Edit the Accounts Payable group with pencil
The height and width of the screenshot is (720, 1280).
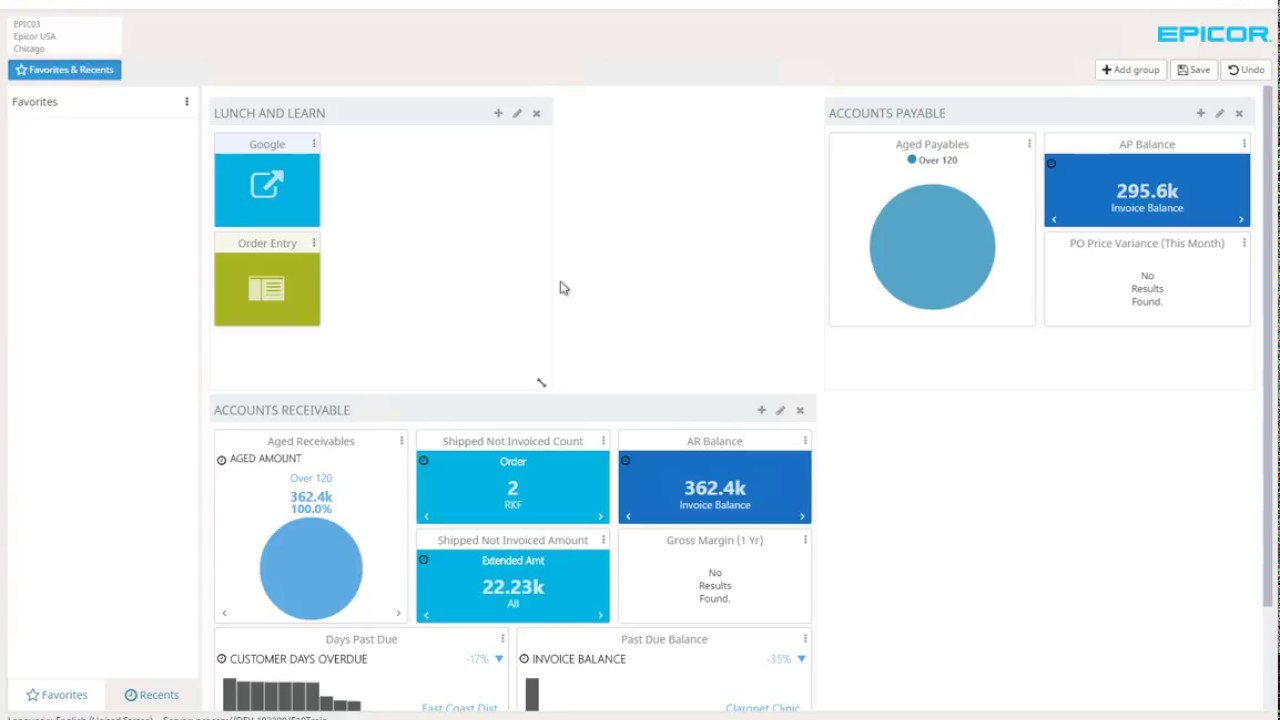pyautogui.click(x=1220, y=113)
